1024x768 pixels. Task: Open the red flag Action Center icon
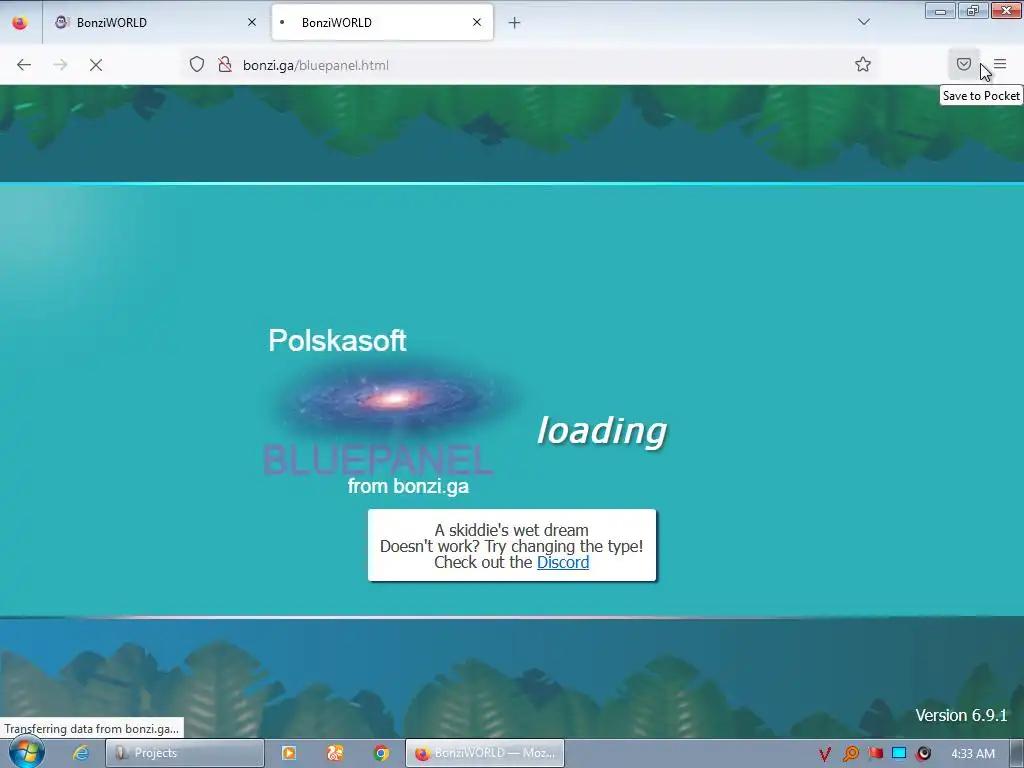click(875, 754)
